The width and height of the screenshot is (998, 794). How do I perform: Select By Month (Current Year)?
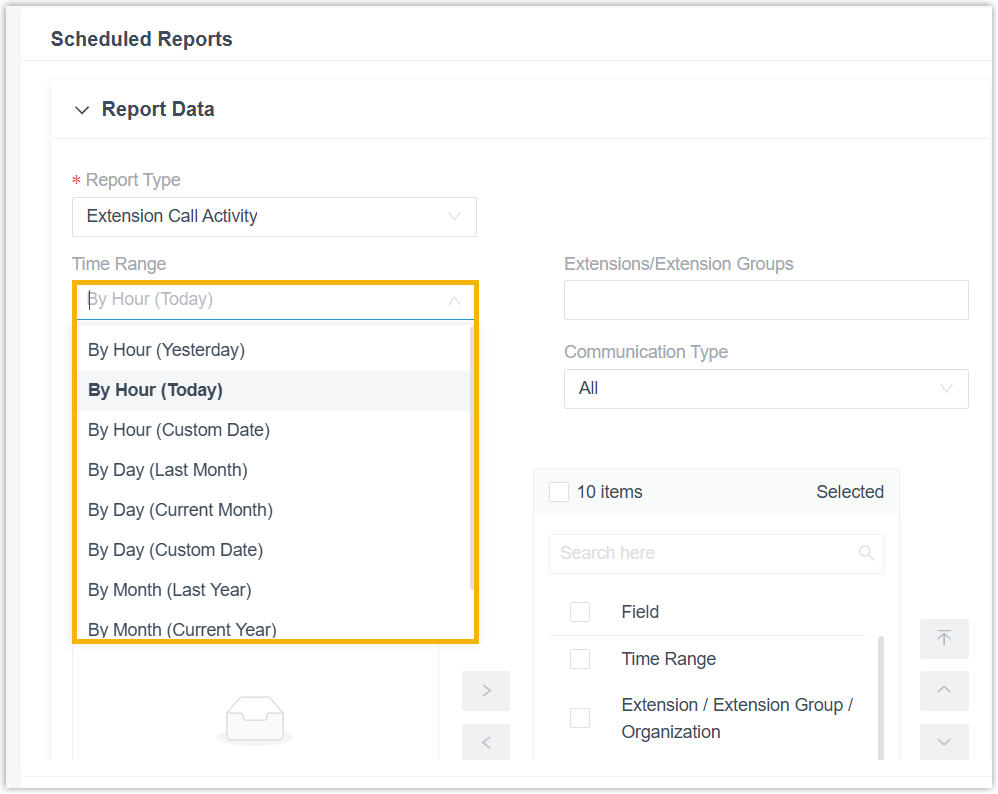(x=274, y=627)
